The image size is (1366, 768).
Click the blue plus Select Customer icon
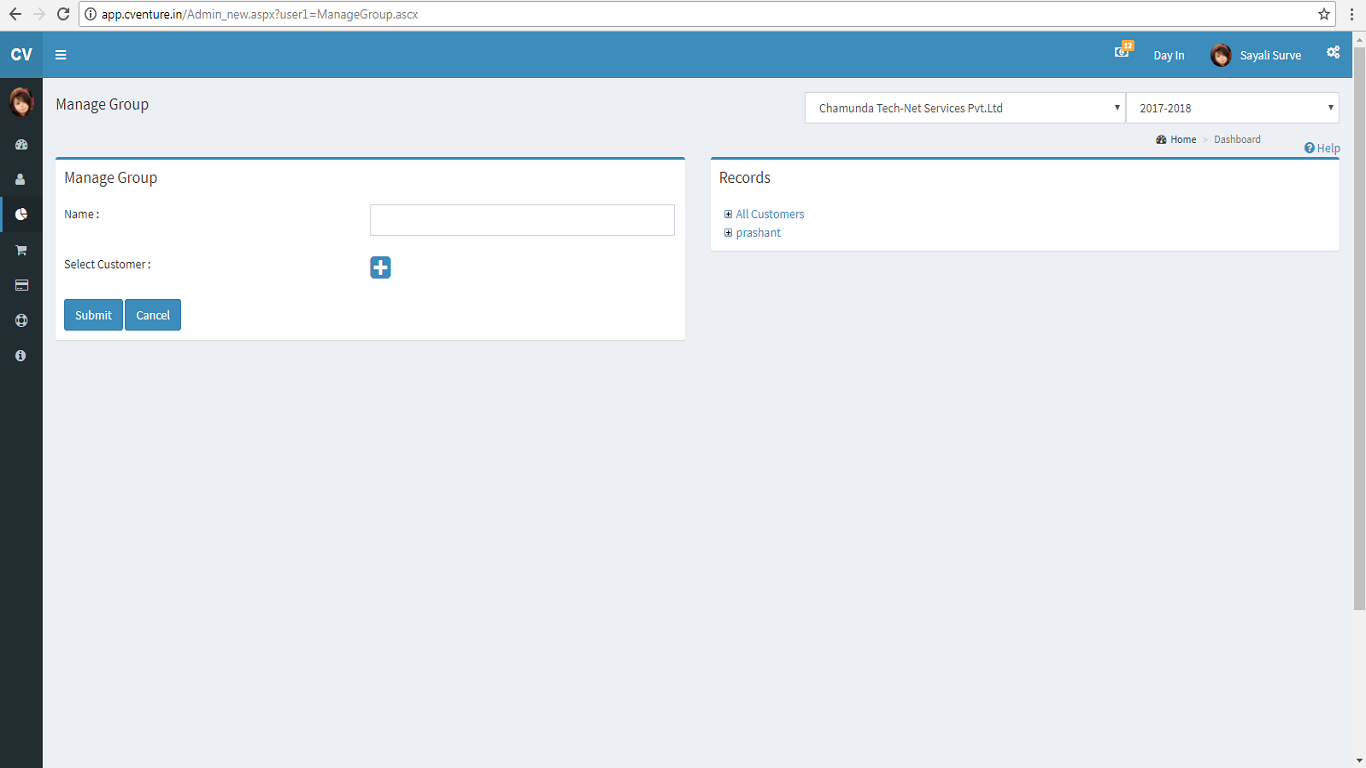380,267
